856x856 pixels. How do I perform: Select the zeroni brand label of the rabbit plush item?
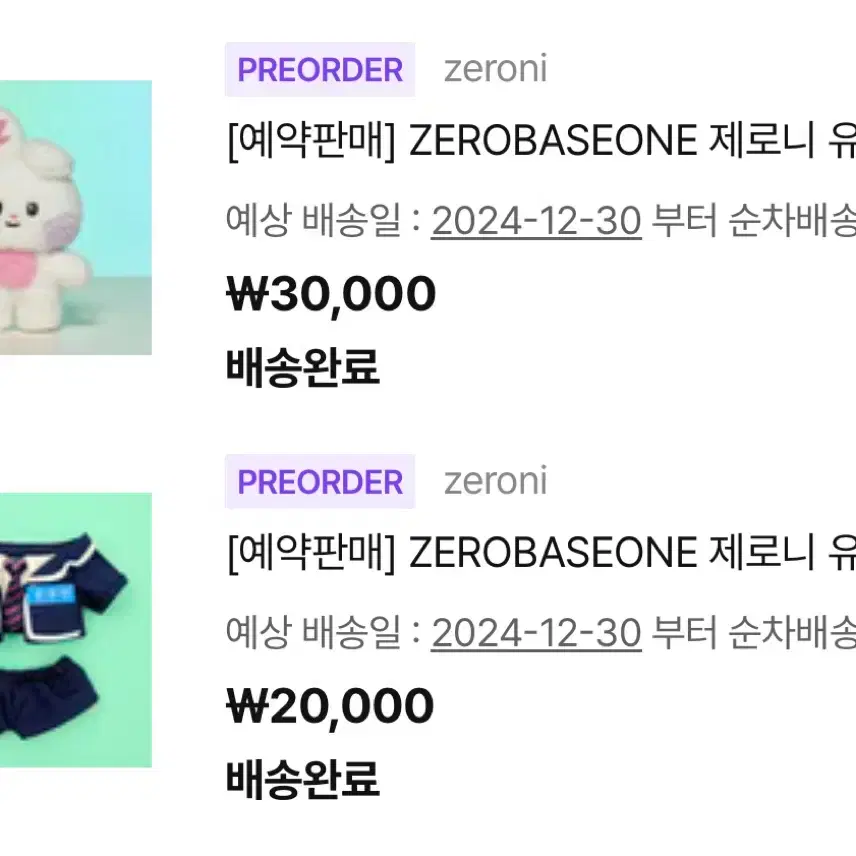point(495,69)
